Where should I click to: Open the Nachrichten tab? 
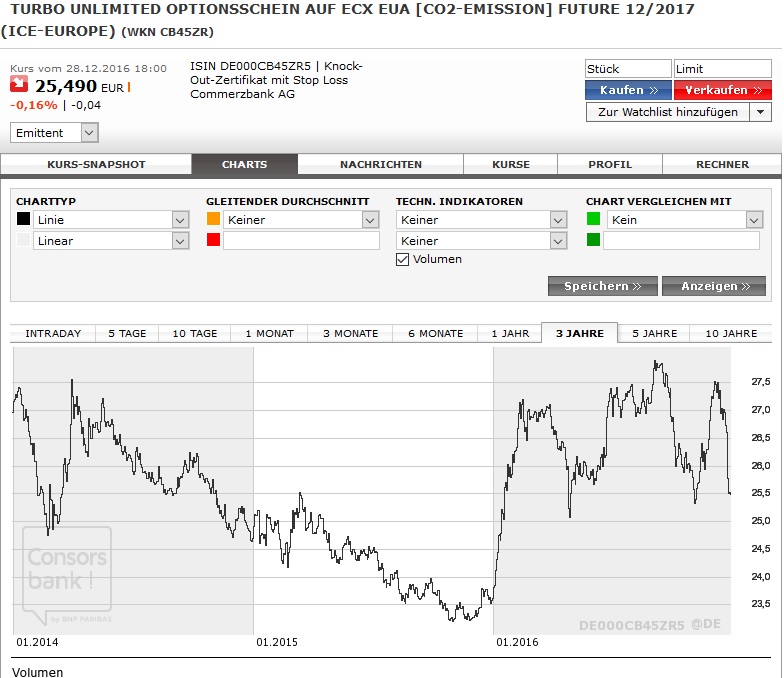click(380, 164)
